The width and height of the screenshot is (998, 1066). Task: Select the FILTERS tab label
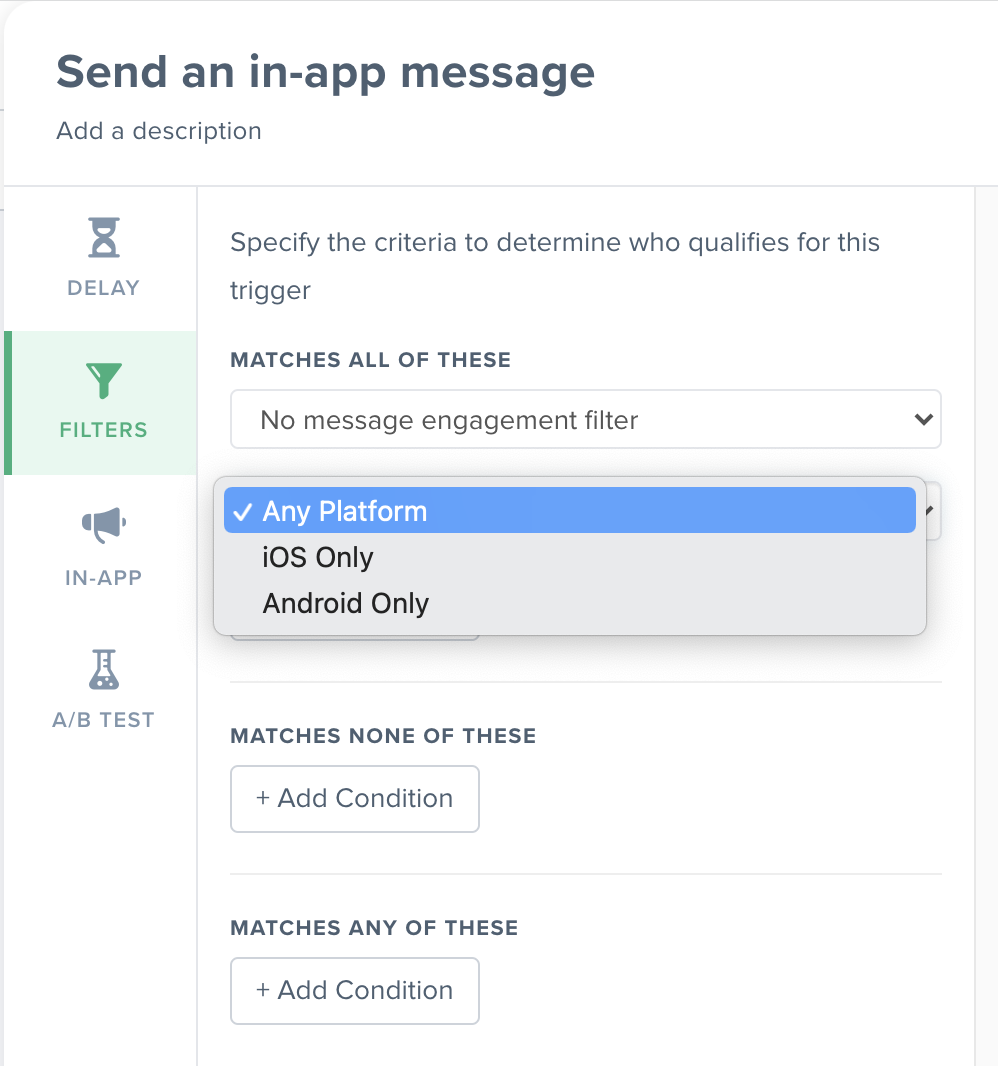[103, 430]
